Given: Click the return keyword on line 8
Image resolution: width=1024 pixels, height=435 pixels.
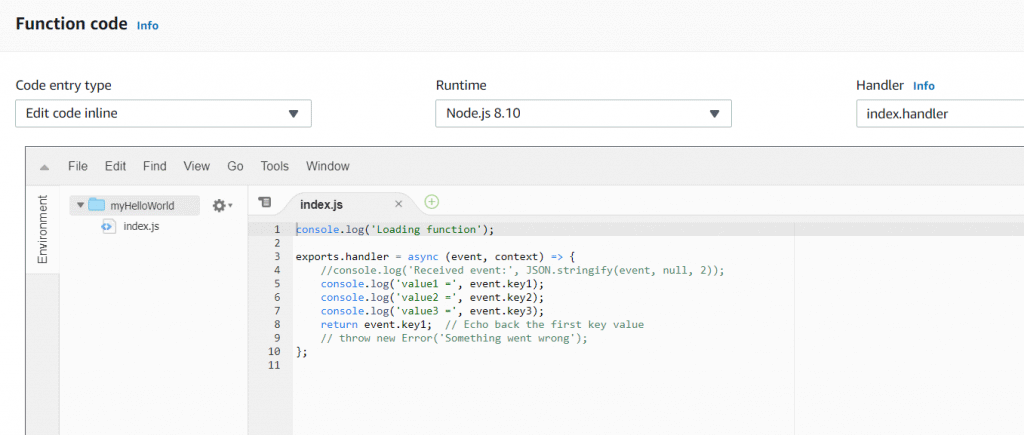Looking at the screenshot, I should [339, 325].
